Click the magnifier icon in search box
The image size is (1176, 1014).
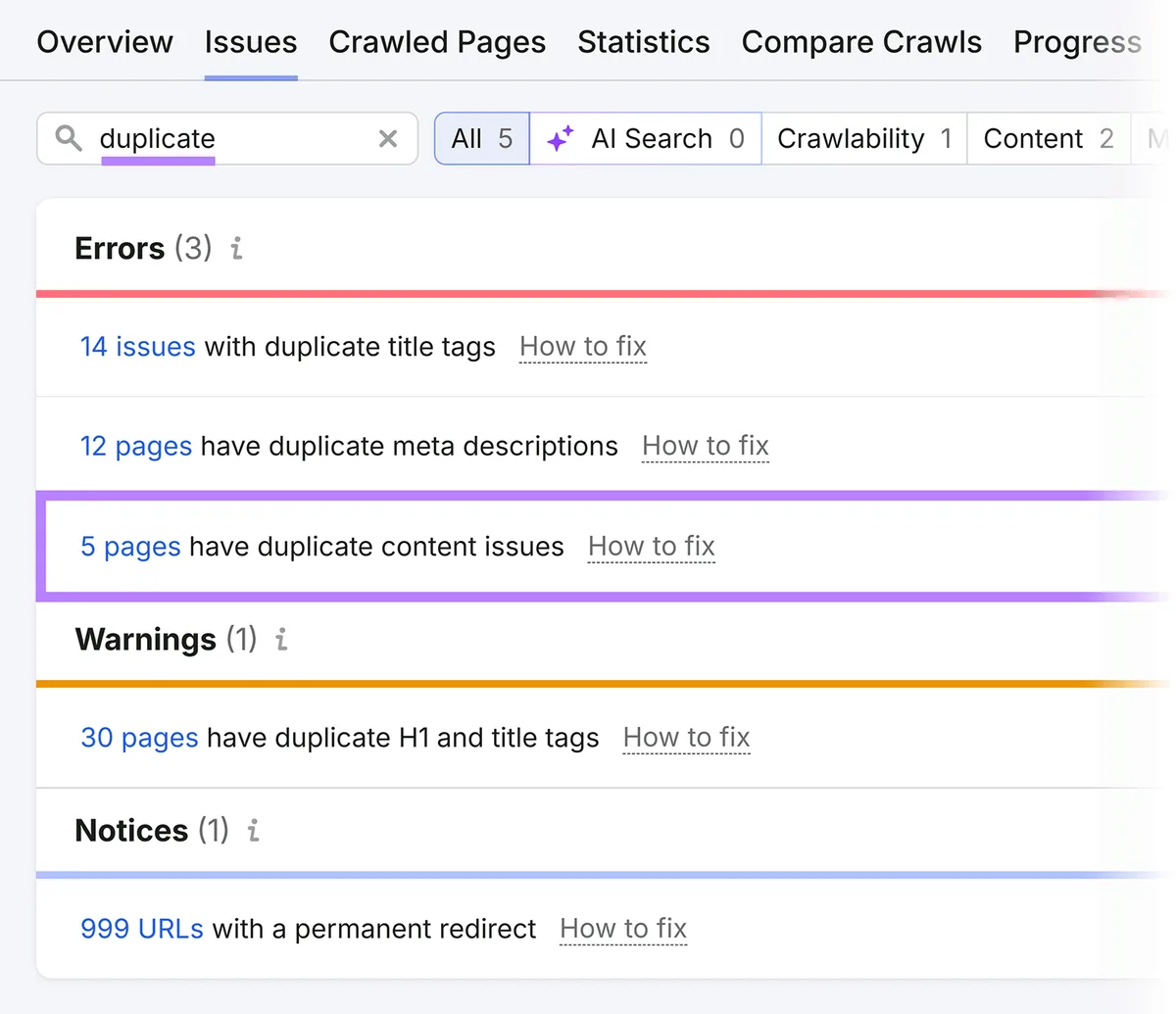click(69, 138)
